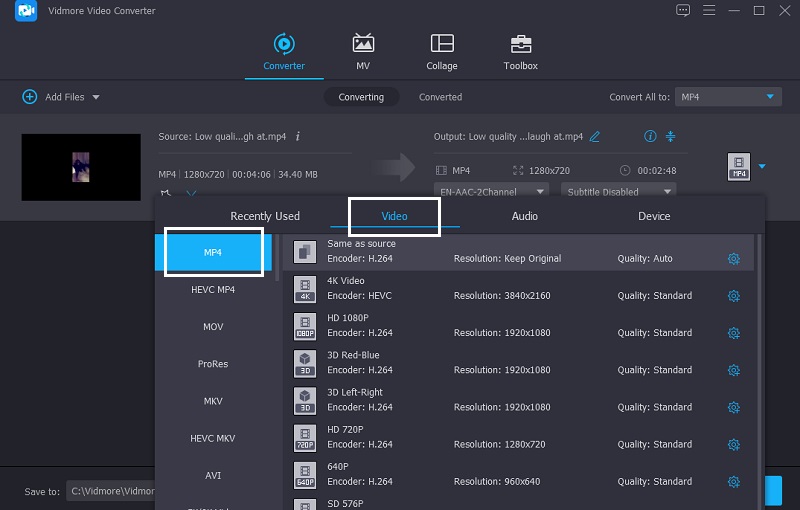
Task: Show source file info icon
Action: pos(298,136)
